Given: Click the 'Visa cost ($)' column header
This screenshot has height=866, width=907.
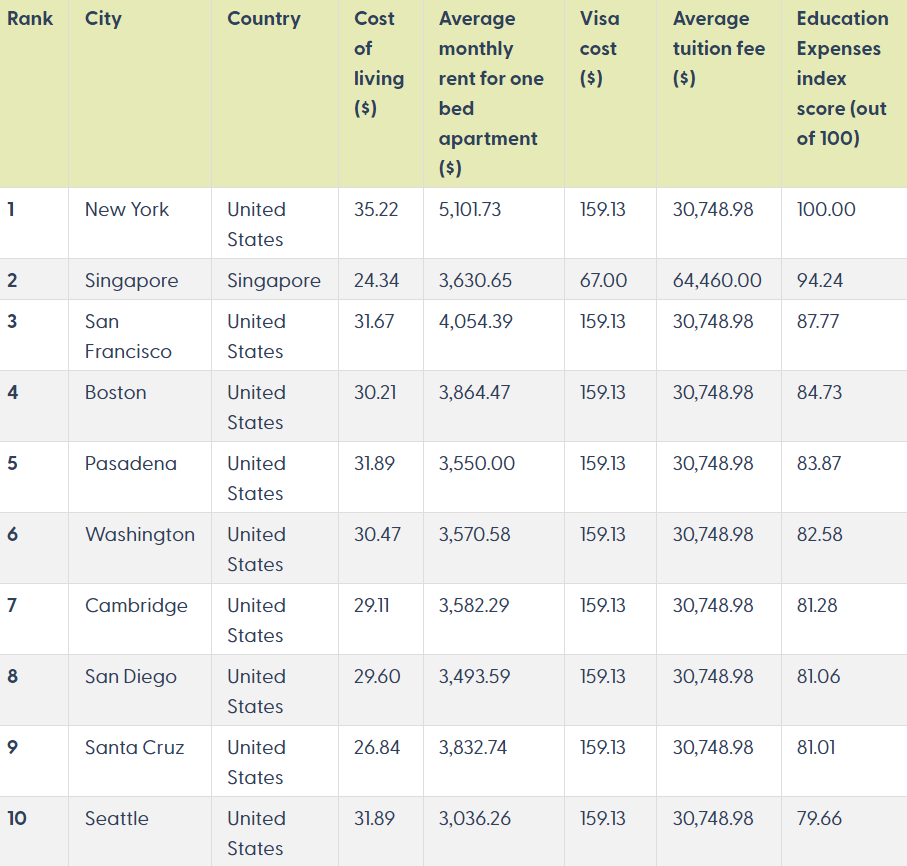Looking at the screenshot, I should point(599,48).
